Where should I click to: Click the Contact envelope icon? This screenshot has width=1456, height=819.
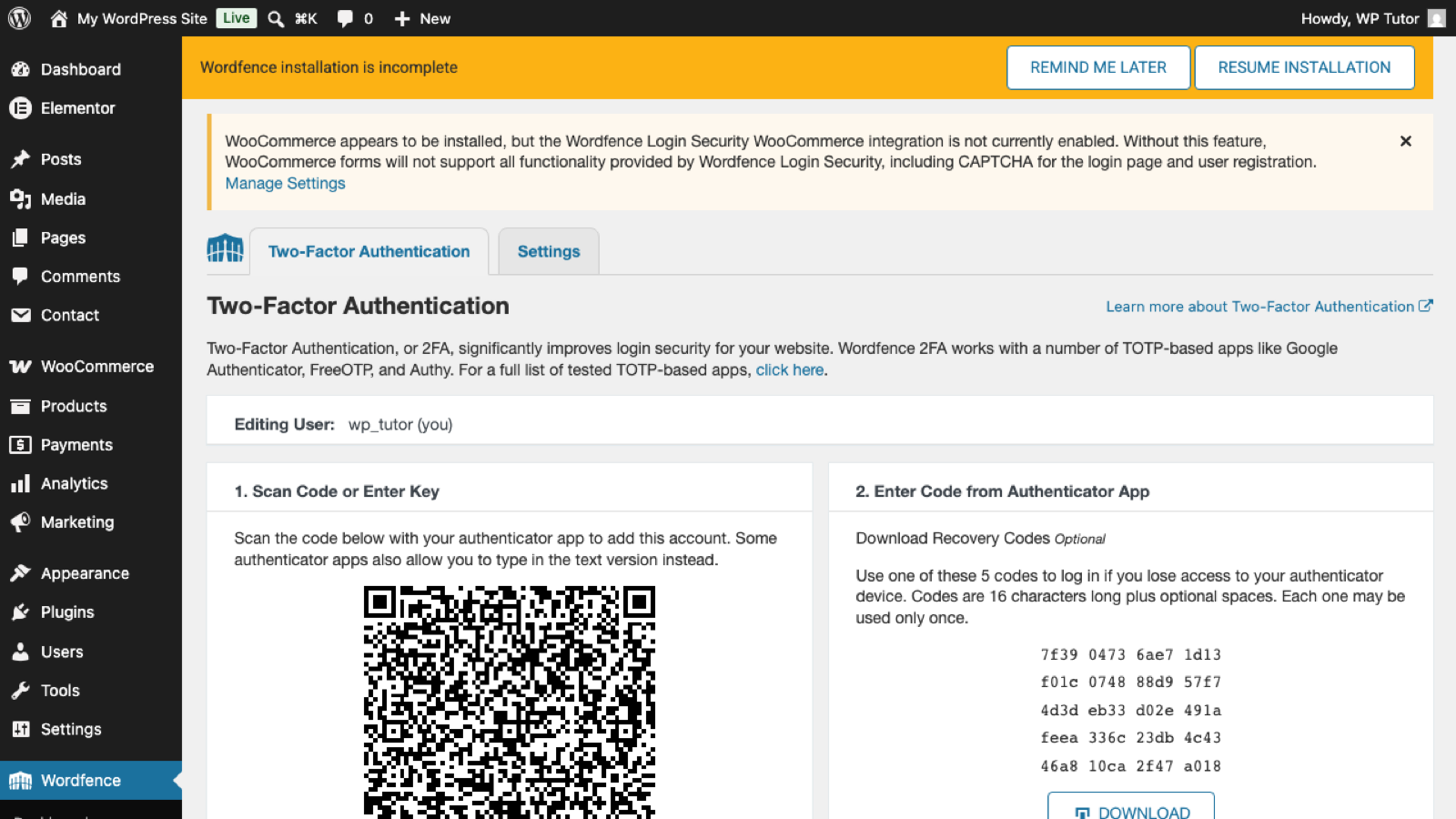tap(20, 315)
